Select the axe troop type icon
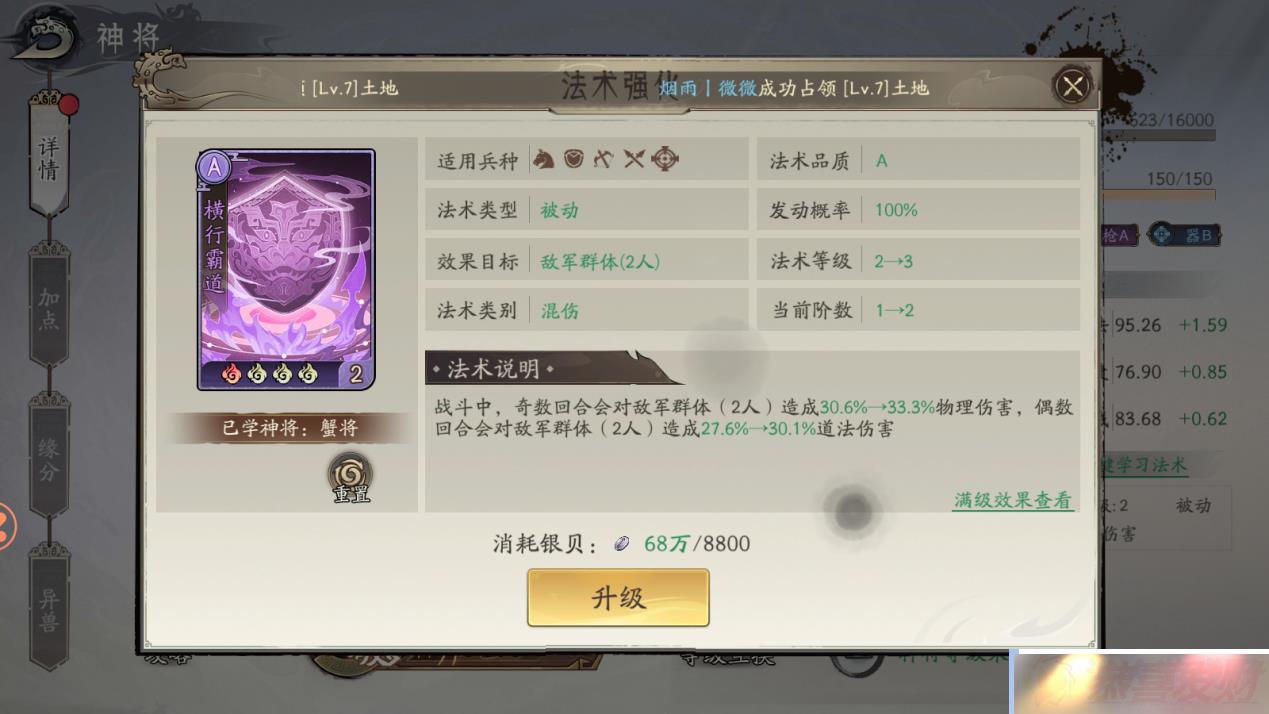 click(602, 159)
